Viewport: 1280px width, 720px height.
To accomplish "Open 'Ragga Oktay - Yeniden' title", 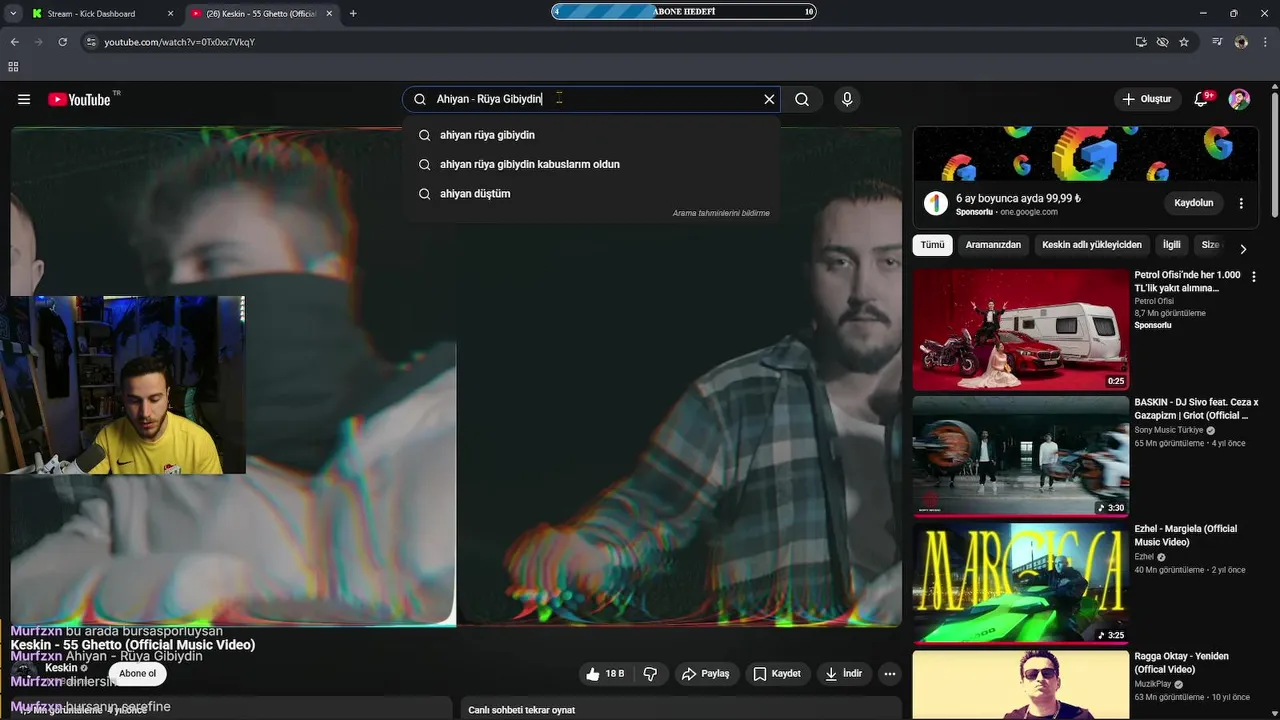I will [x=1182, y=663].
